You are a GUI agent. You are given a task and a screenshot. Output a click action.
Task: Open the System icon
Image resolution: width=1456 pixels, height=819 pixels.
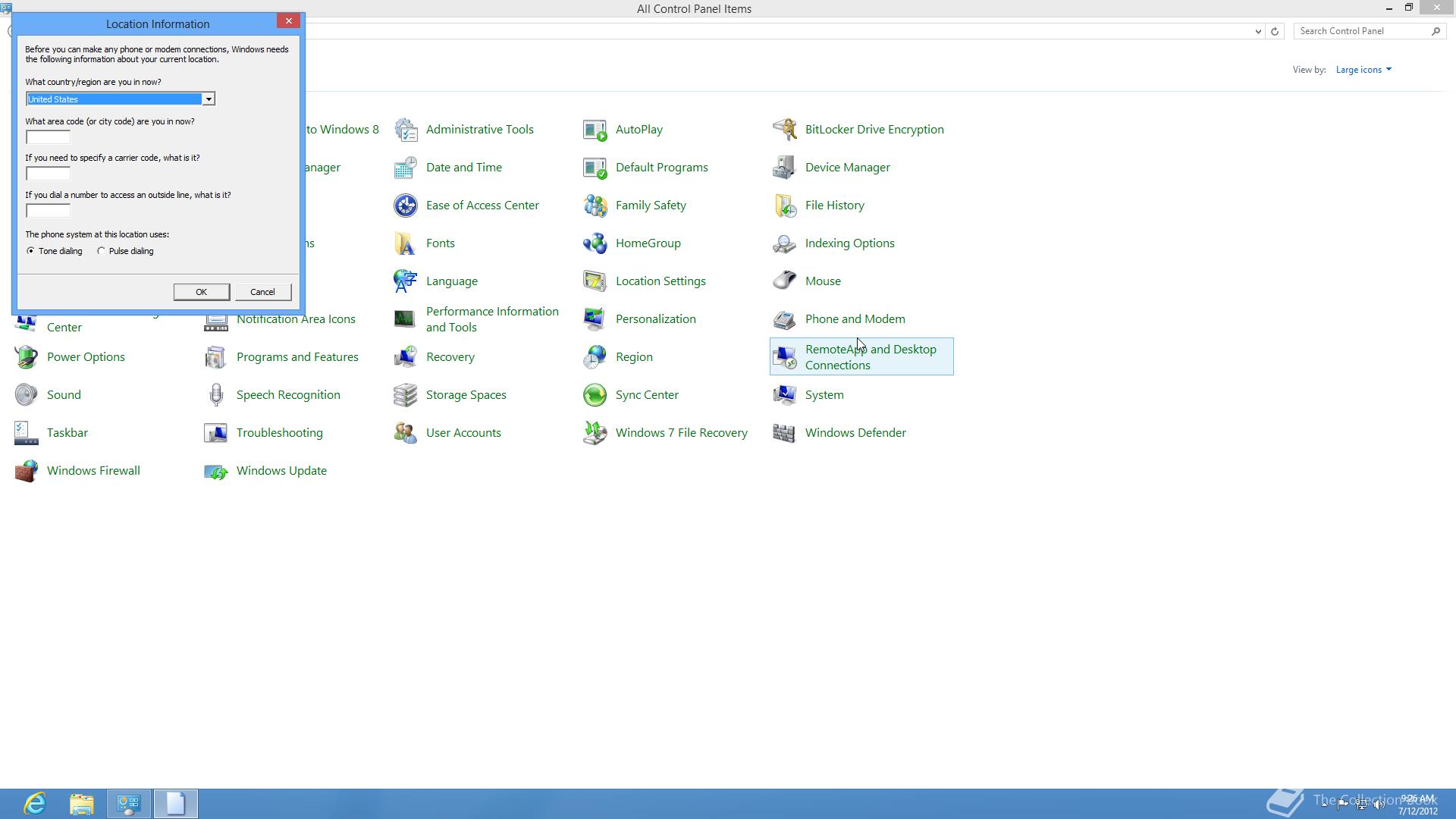(785, 395)
